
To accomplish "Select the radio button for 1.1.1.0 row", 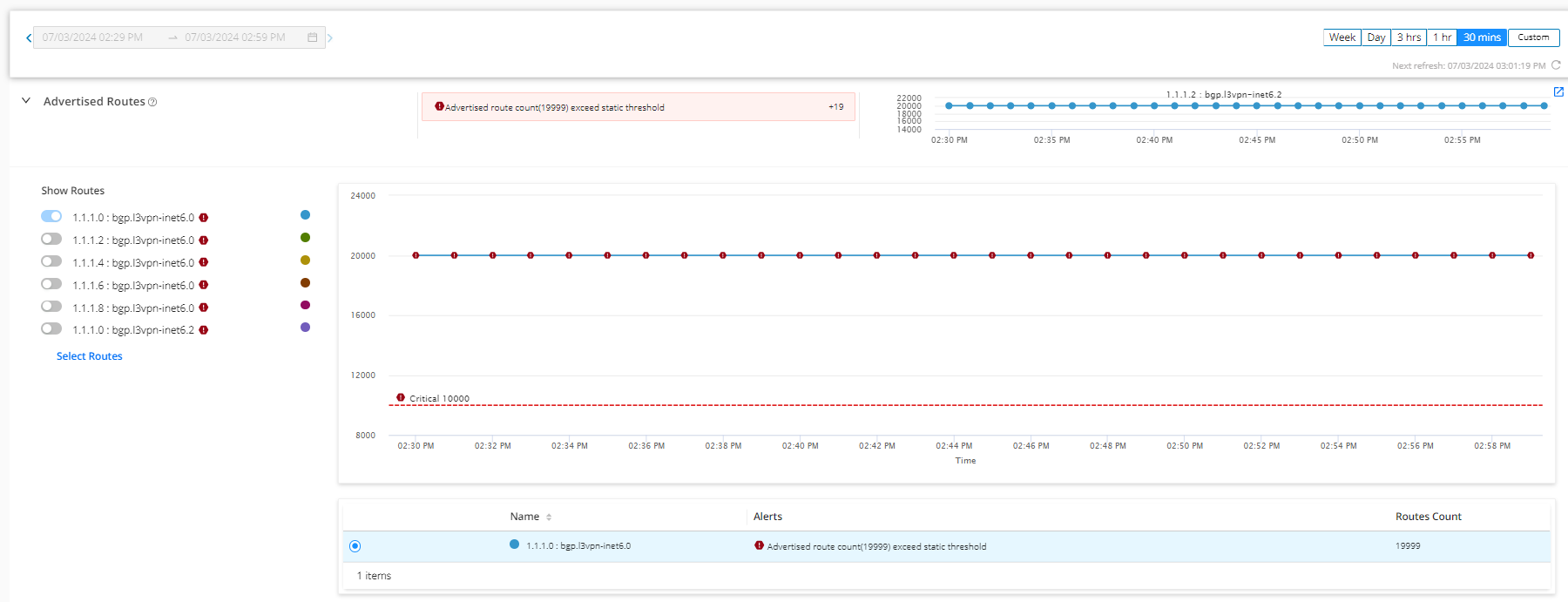I will (x=355, y=546).
